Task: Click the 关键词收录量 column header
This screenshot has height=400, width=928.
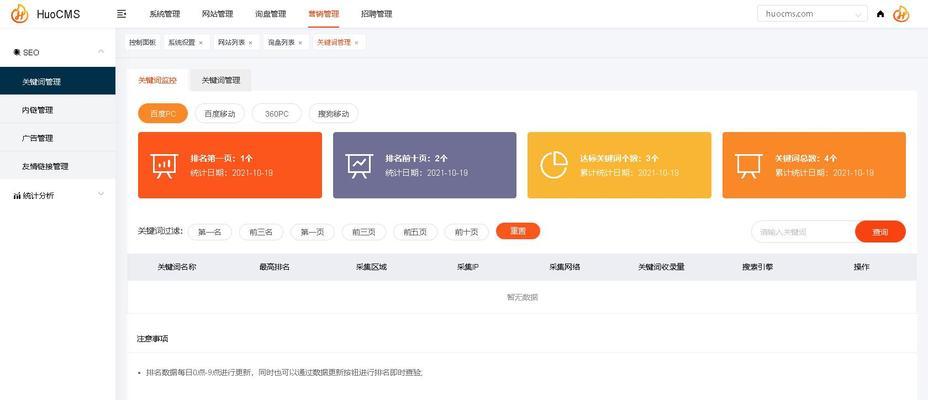Action: pyautogui.click(x=661, y=267)
